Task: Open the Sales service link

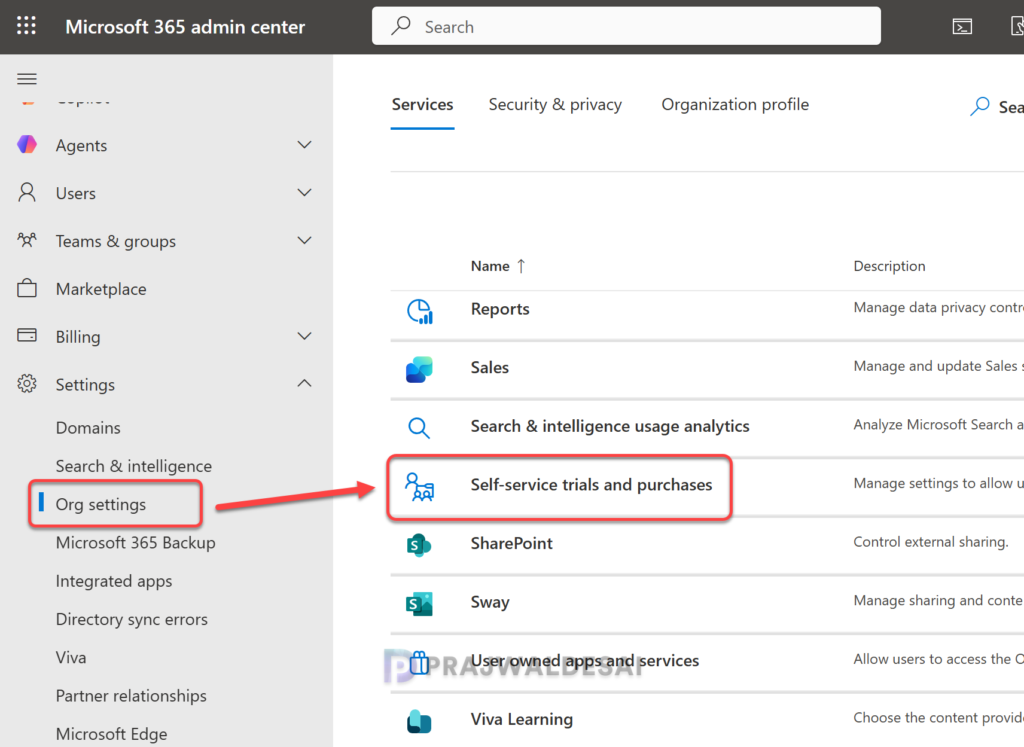Action: (x=490, y=368)
